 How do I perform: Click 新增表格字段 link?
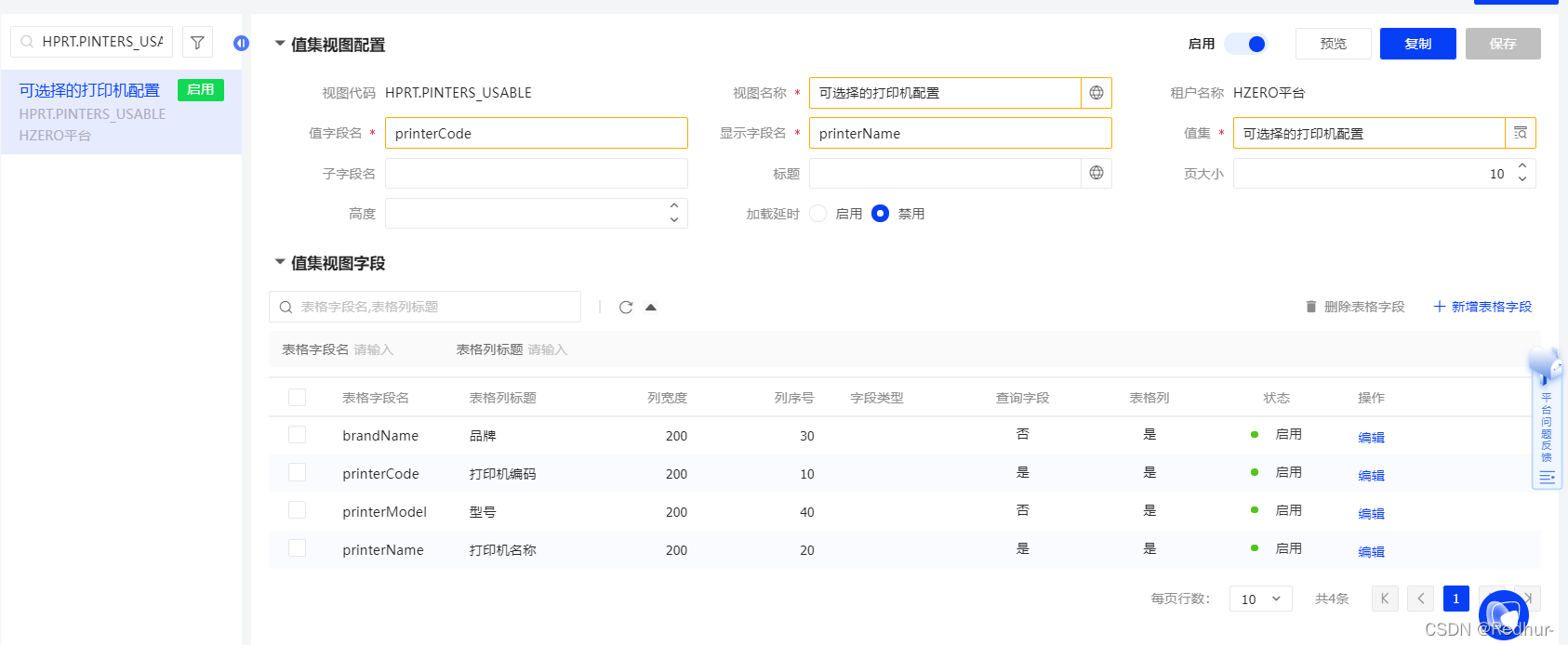1482,307
